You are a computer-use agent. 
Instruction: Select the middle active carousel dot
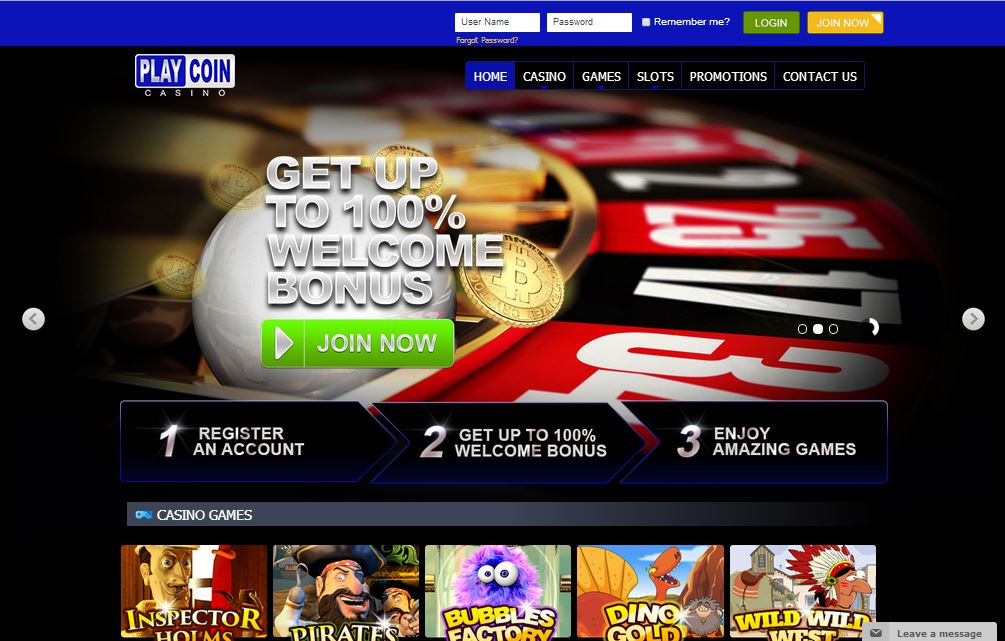pyautogui.click(x=818, y=329)
